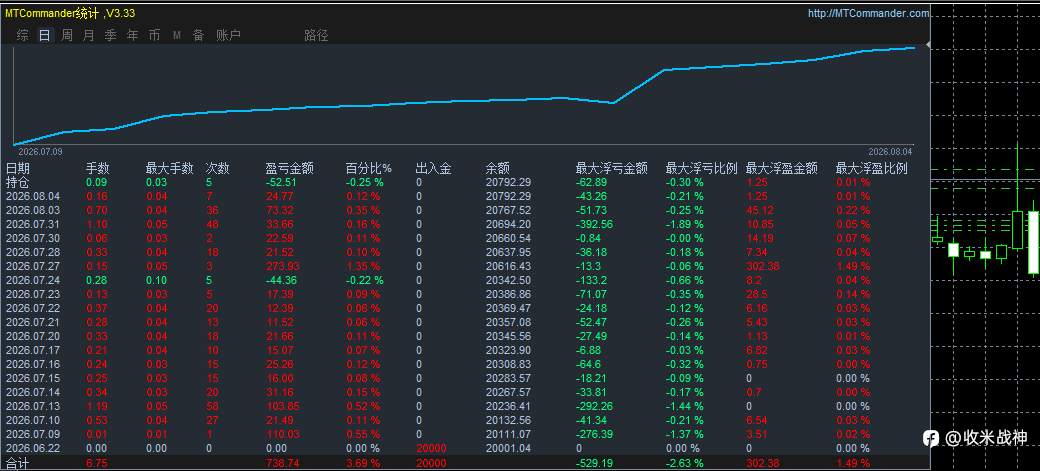The width and height of the screenshot is (1040, 471).
Task: Click the -529.19 max floating loss total
Action: (x=594, y=463)
